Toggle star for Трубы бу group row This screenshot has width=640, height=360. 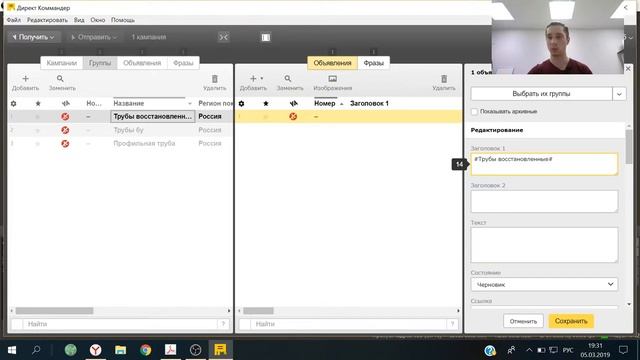click(x=38, y=130)
